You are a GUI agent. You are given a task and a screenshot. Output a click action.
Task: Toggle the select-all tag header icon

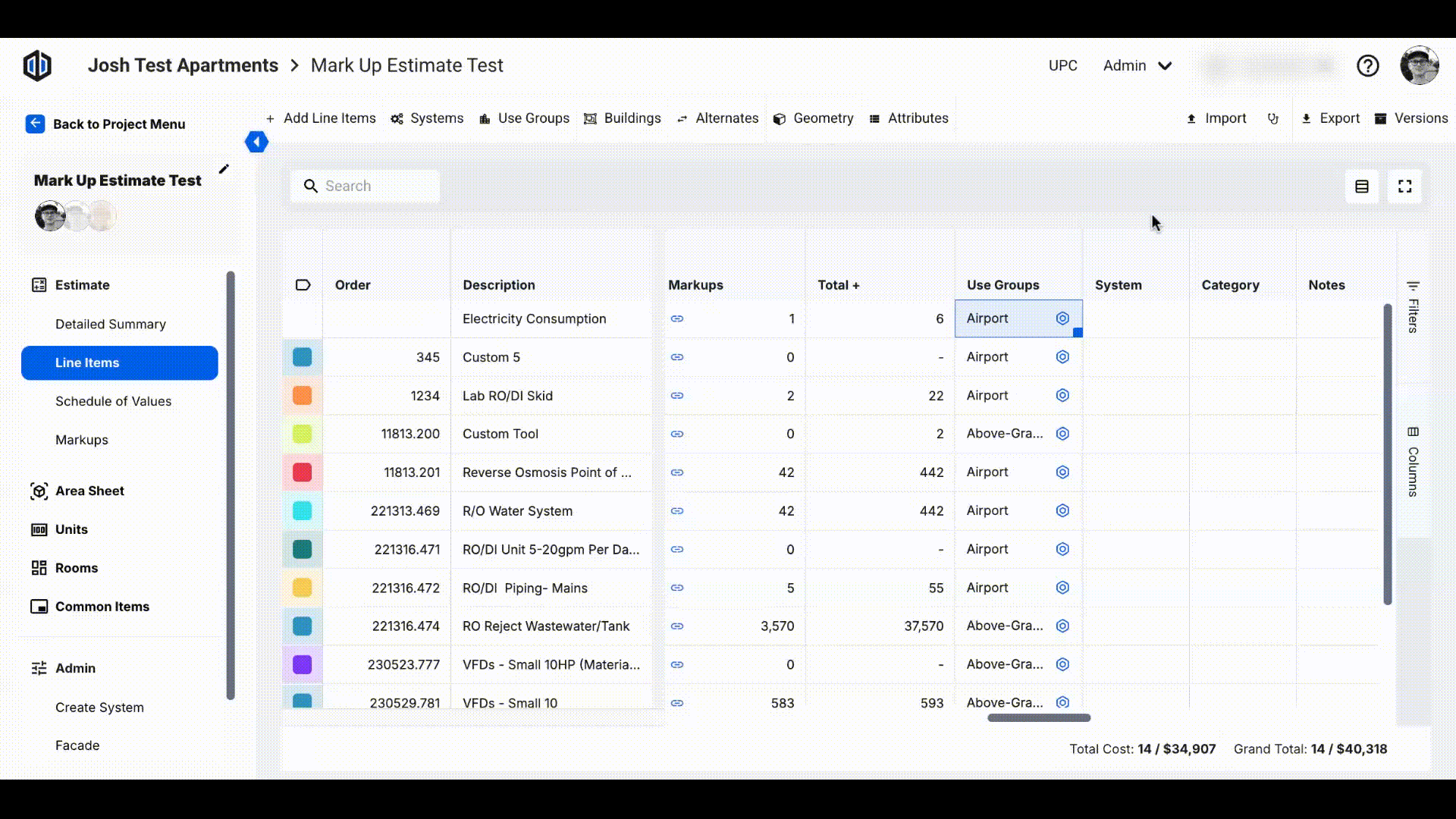pyautogui.click(x=303, y=285)
